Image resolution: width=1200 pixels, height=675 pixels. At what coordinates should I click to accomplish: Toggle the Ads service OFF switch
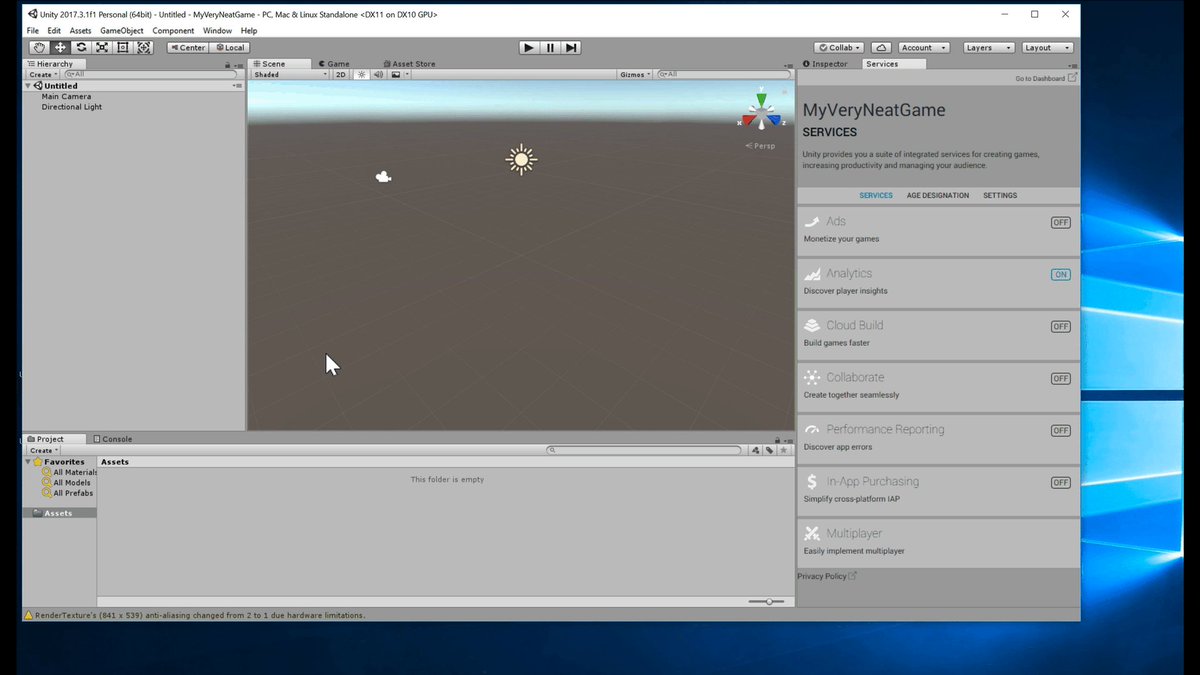pos(1061,222)
